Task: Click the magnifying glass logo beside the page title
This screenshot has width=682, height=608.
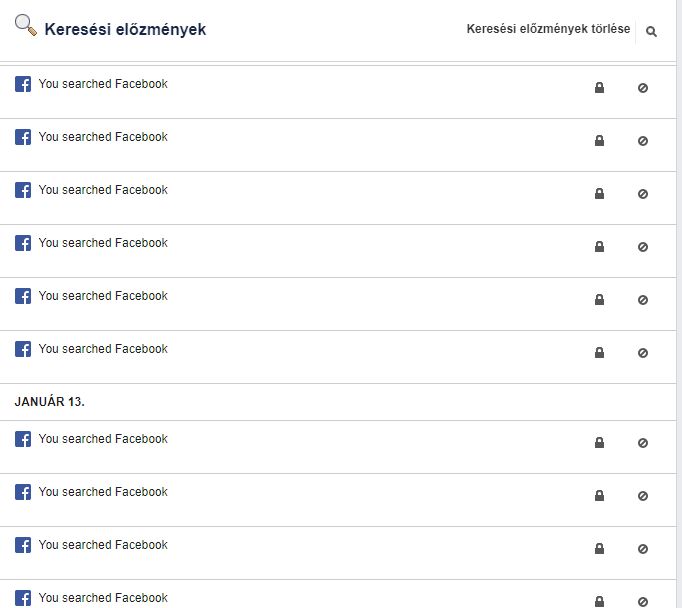Action: coord(26,27)
